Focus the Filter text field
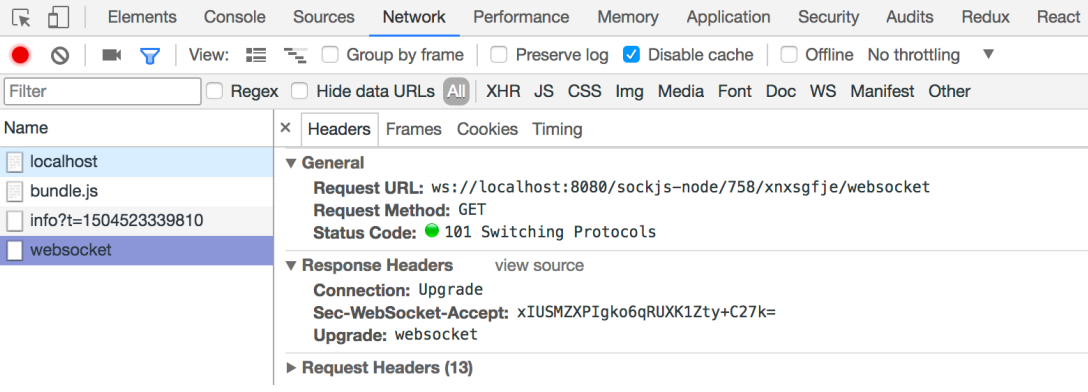The height and width of the screenshot is (392, 1088). pos(103,92)
